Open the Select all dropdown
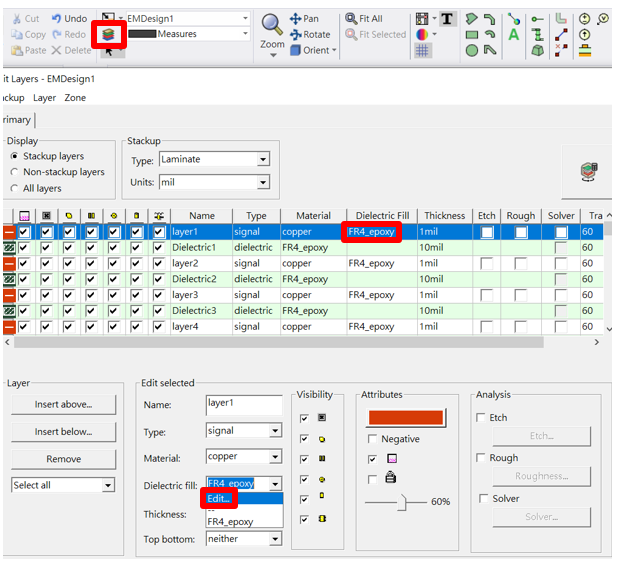The image size is (621, 561). pyautogui.click(x=108, y=485)
